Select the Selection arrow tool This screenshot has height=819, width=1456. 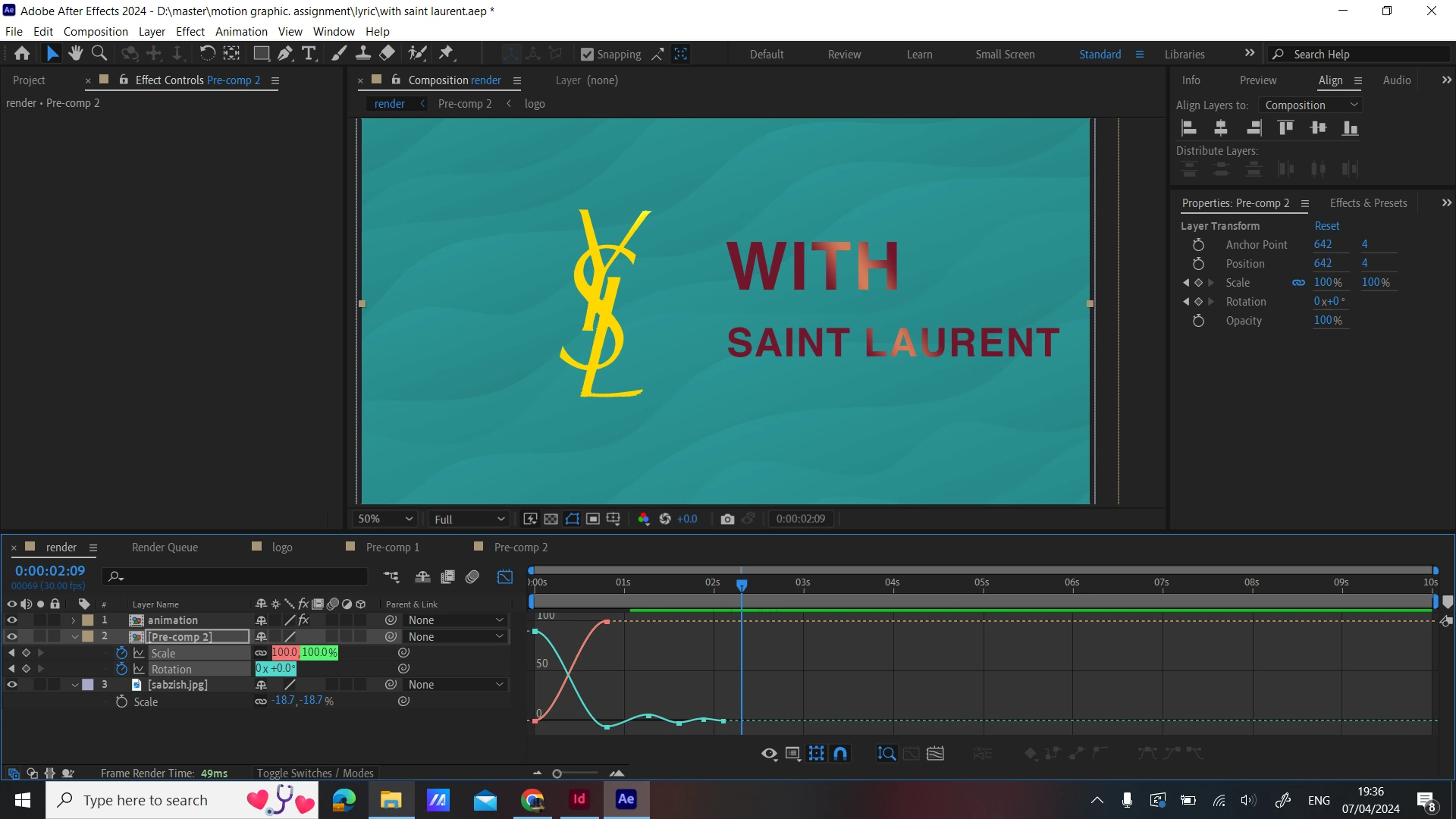[x=52, y=53]
